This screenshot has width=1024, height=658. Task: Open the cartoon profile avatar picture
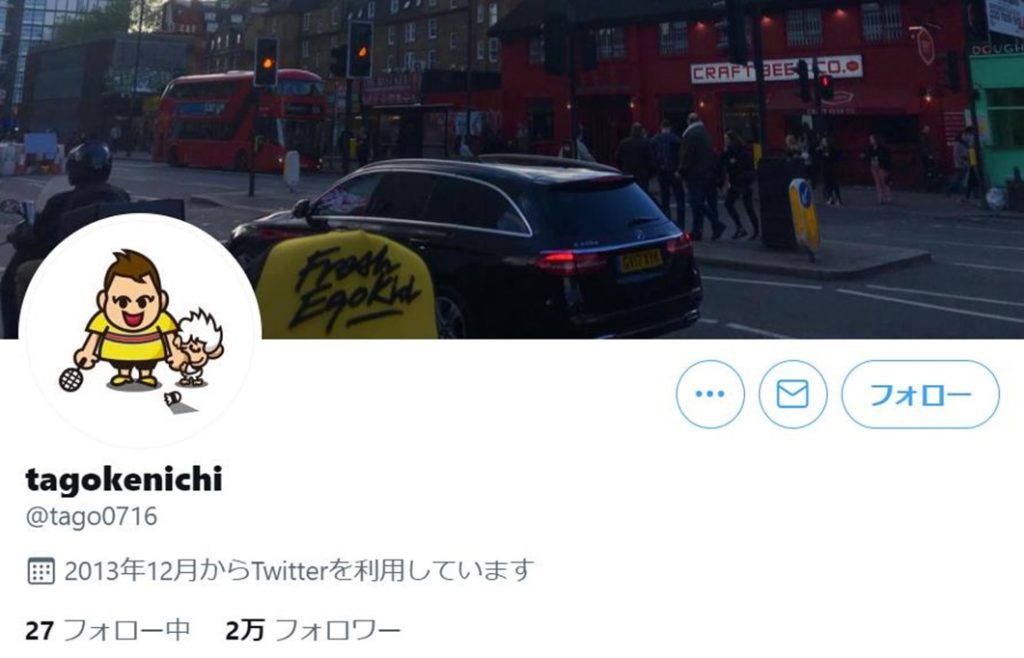tap(140, 331)
